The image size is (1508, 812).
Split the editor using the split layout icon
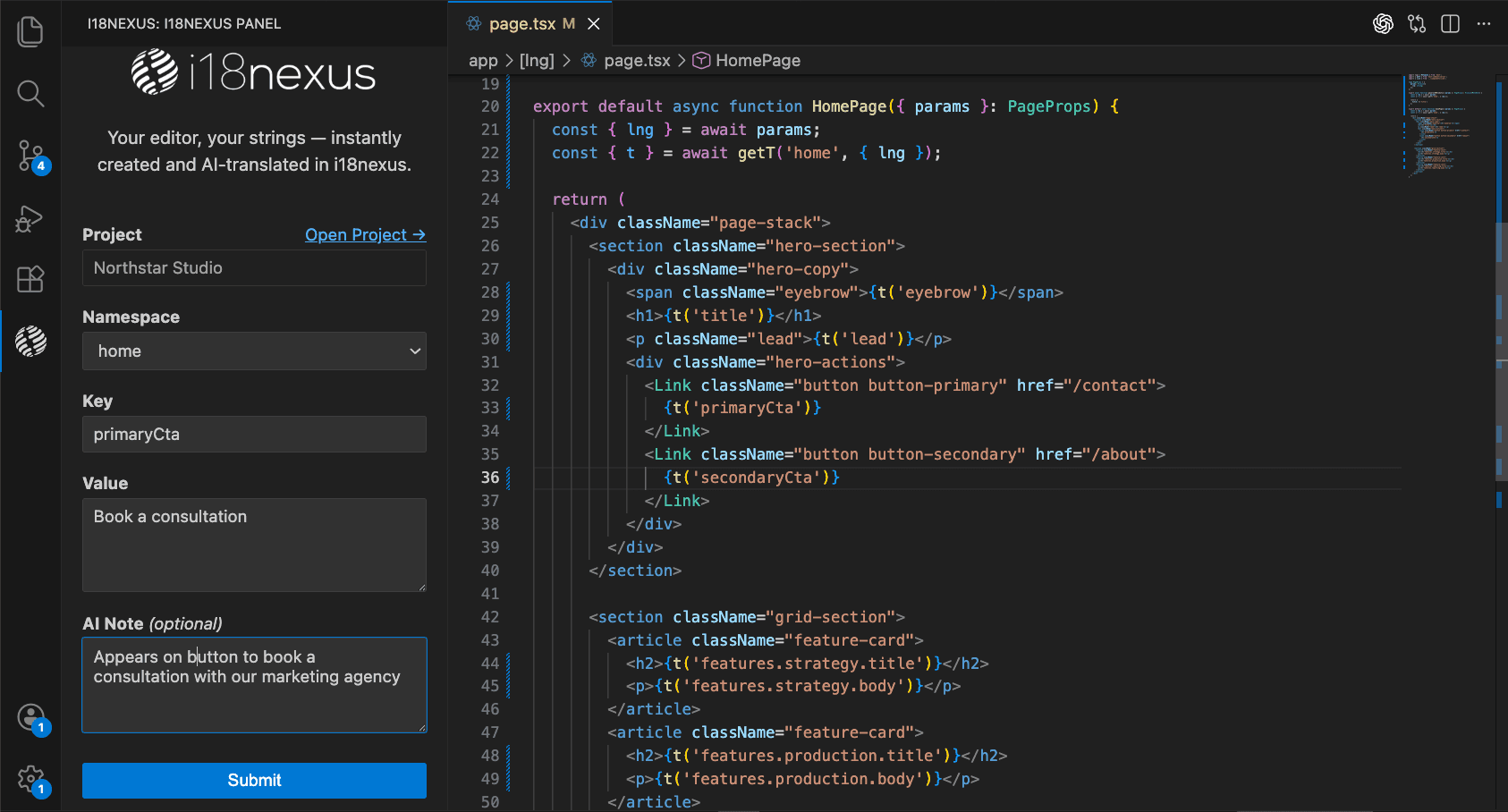point(1450,24)
